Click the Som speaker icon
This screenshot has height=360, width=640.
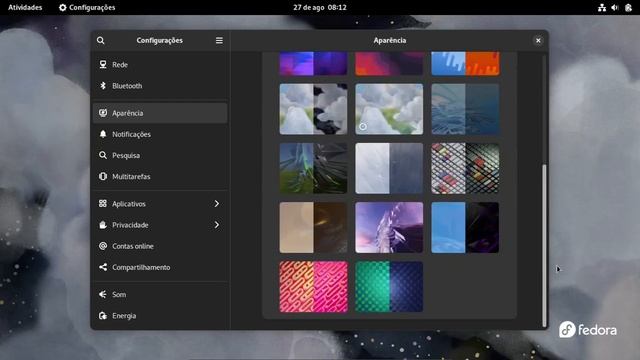click(x=103, y=294)
